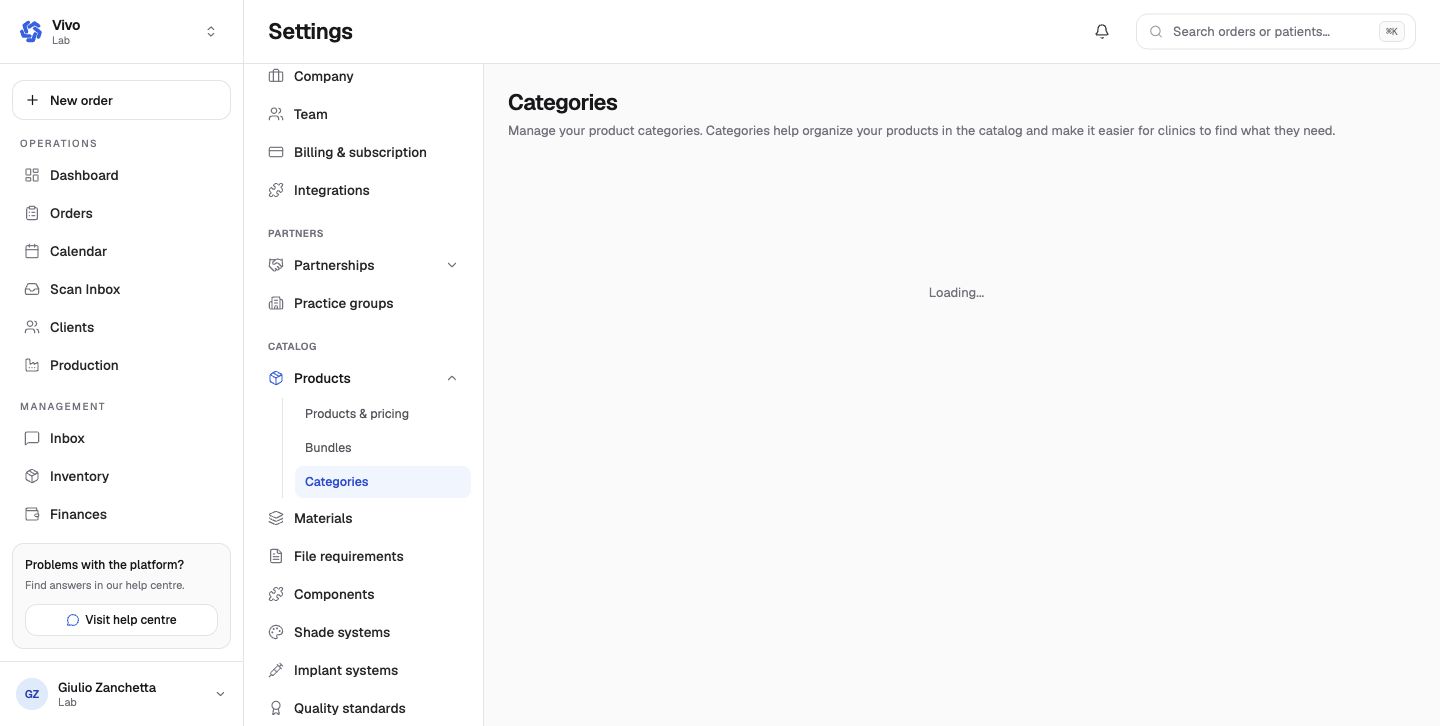Click the Production chart icon
1440x726 pixels.
[x=32, y=365]
